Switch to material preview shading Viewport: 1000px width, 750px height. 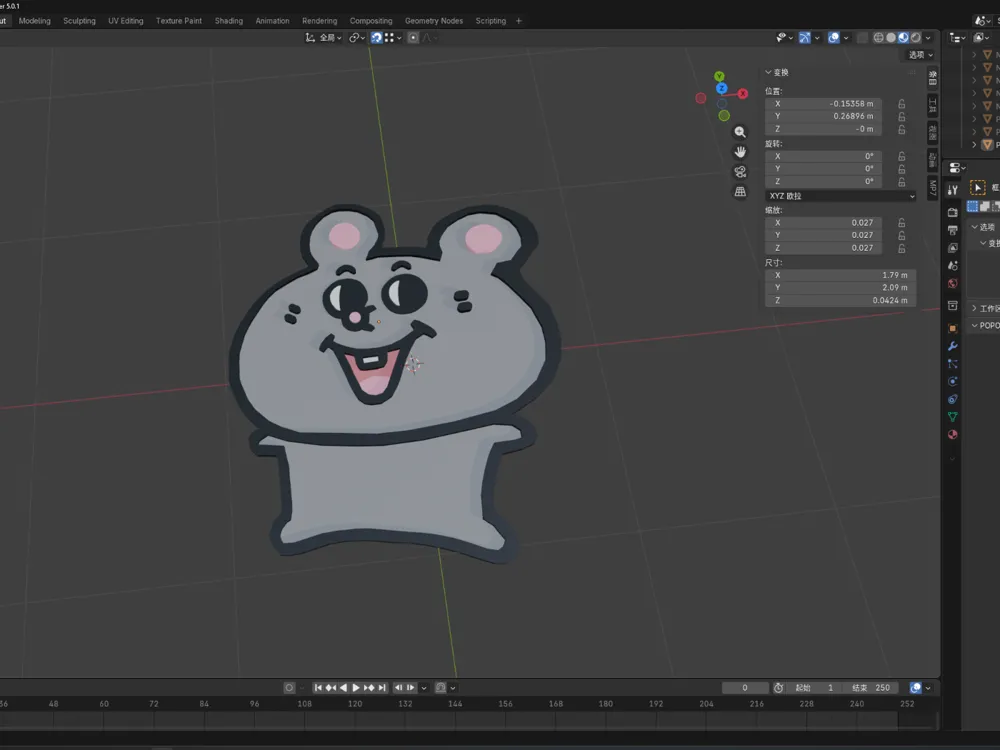[x=903, y=38]
